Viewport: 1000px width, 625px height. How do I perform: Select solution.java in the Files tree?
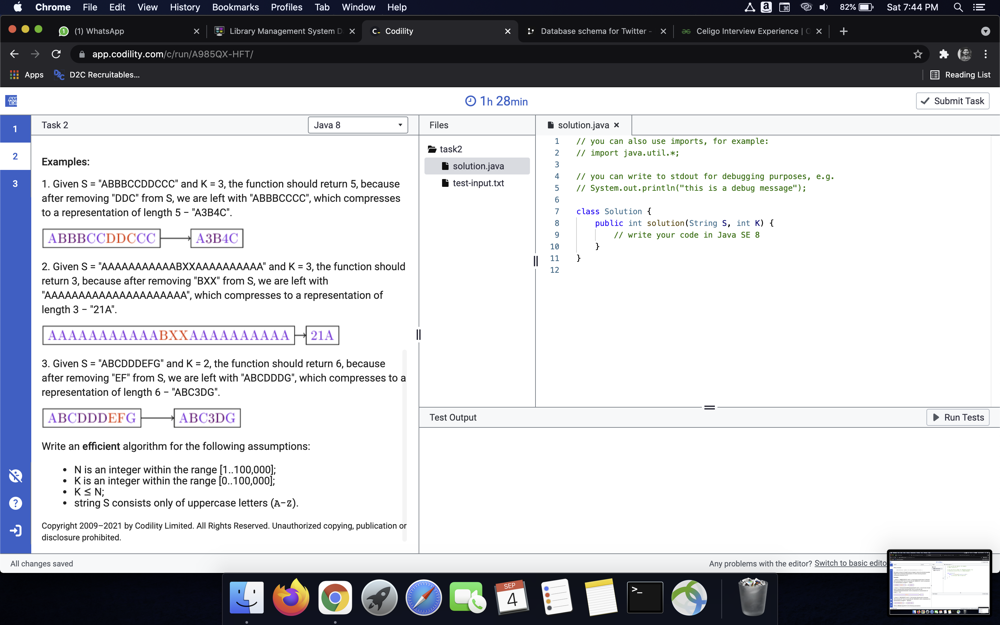click(x=477, y=166)
